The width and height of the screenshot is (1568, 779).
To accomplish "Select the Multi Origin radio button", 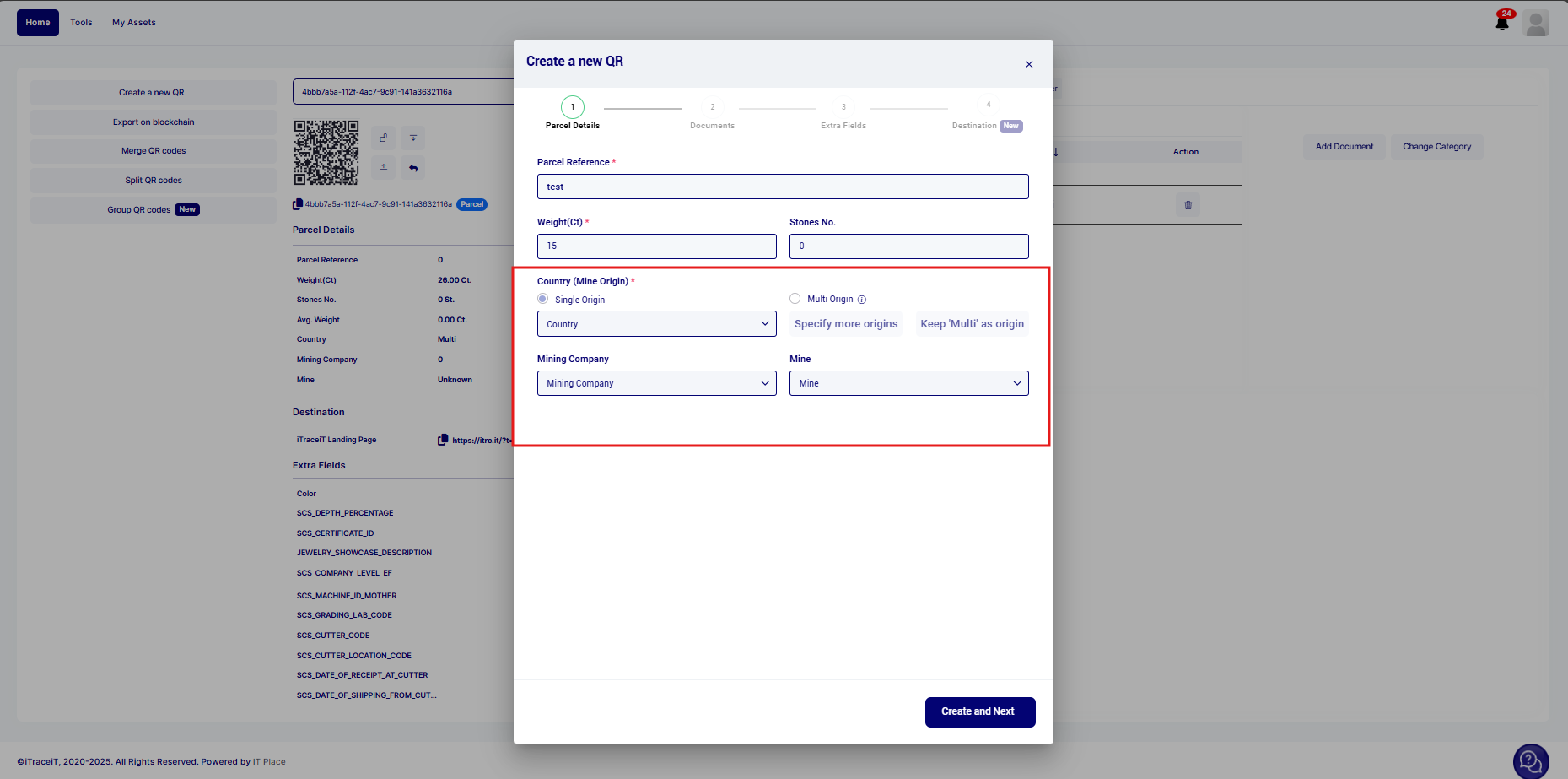I will [x=795, y=299].
